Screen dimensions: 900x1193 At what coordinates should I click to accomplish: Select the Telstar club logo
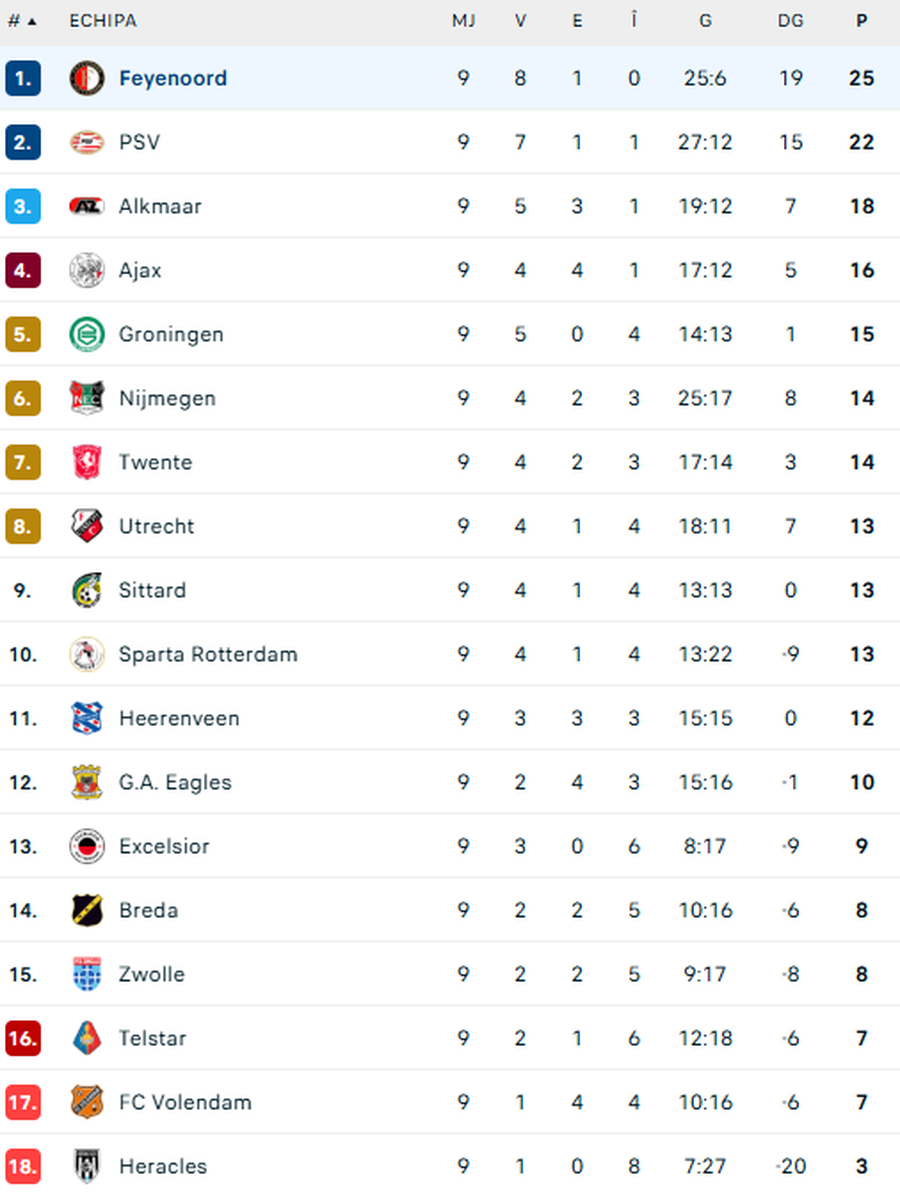pos(86,1038)
